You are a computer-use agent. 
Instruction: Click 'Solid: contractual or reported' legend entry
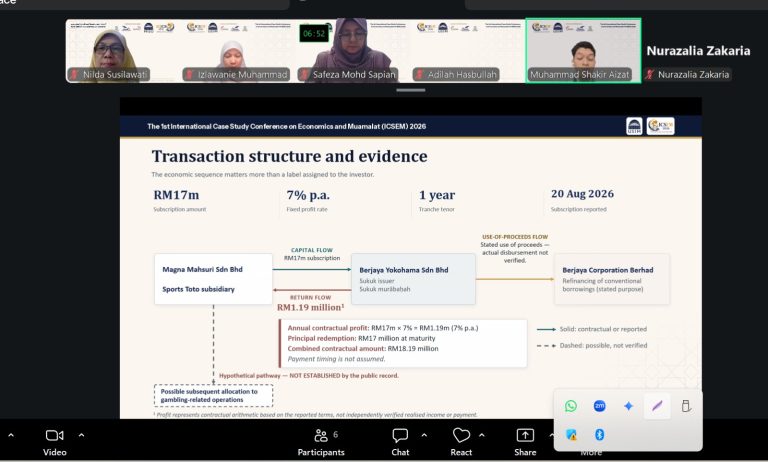pyautogui.click(x=592, y=329)
